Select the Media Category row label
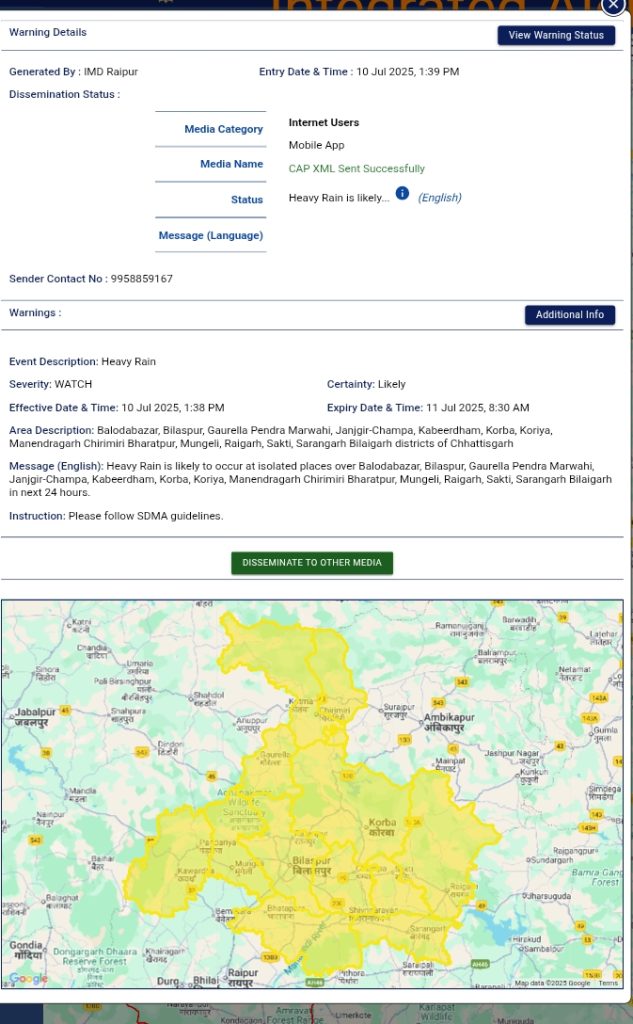Image resolution: width=633 pixels, height=1024 pixels. [223, 129]
